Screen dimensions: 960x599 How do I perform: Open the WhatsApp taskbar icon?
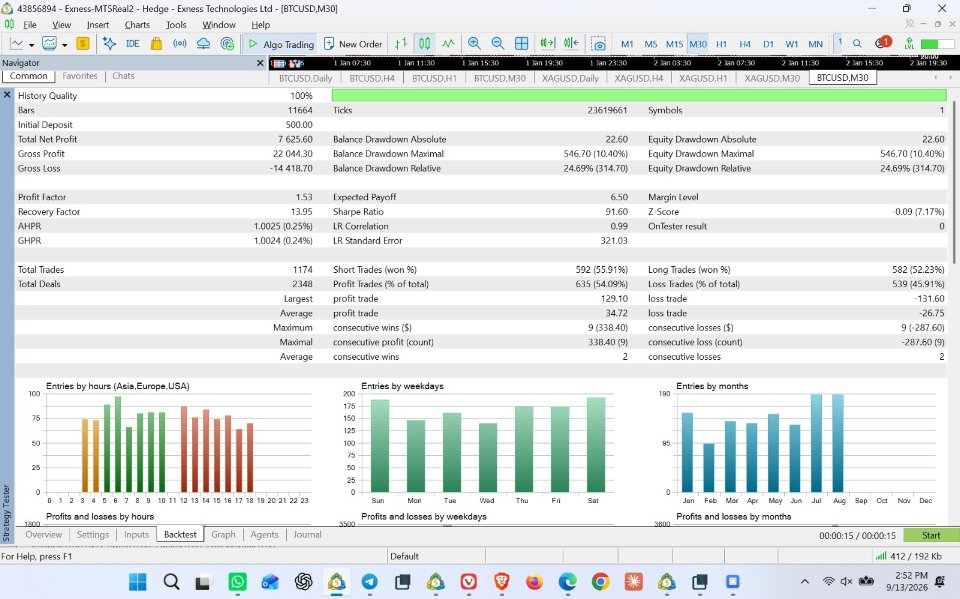(237, 581)
